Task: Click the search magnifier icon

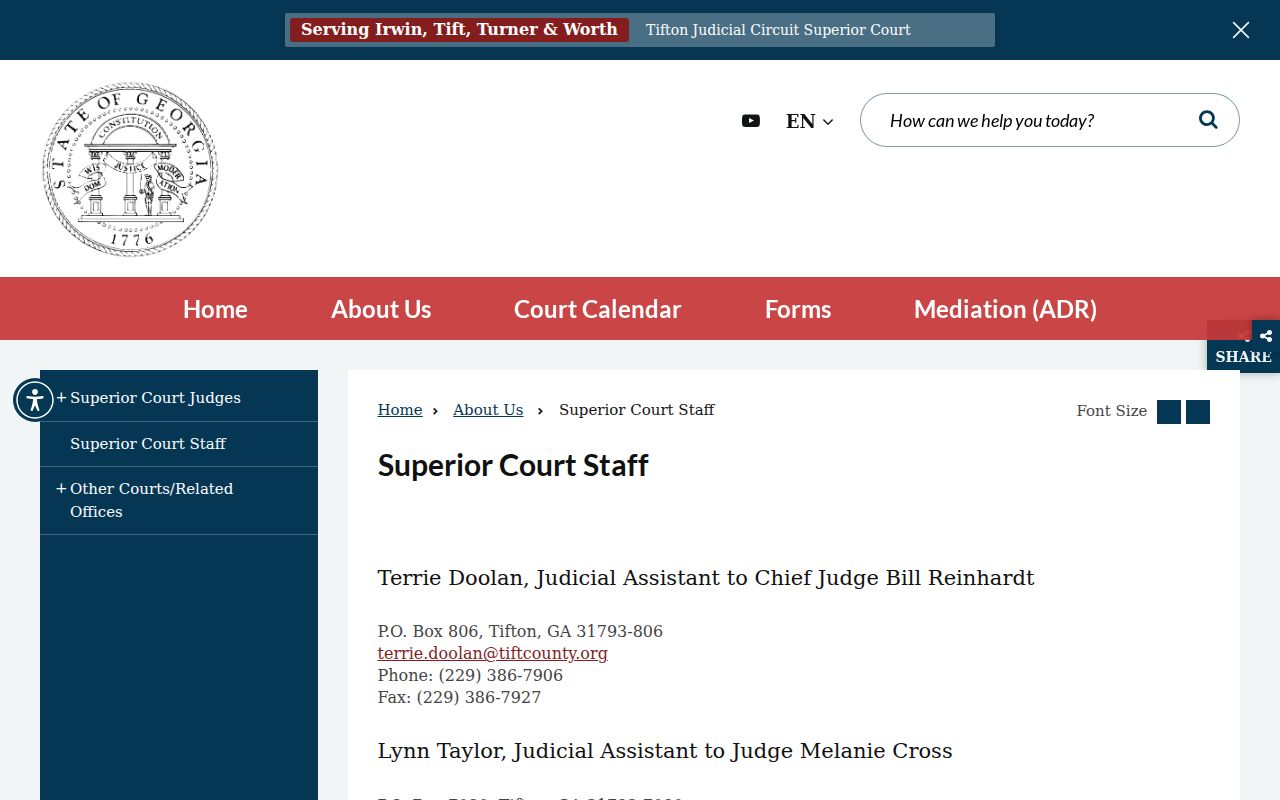Action: (x=1208, y=120)
